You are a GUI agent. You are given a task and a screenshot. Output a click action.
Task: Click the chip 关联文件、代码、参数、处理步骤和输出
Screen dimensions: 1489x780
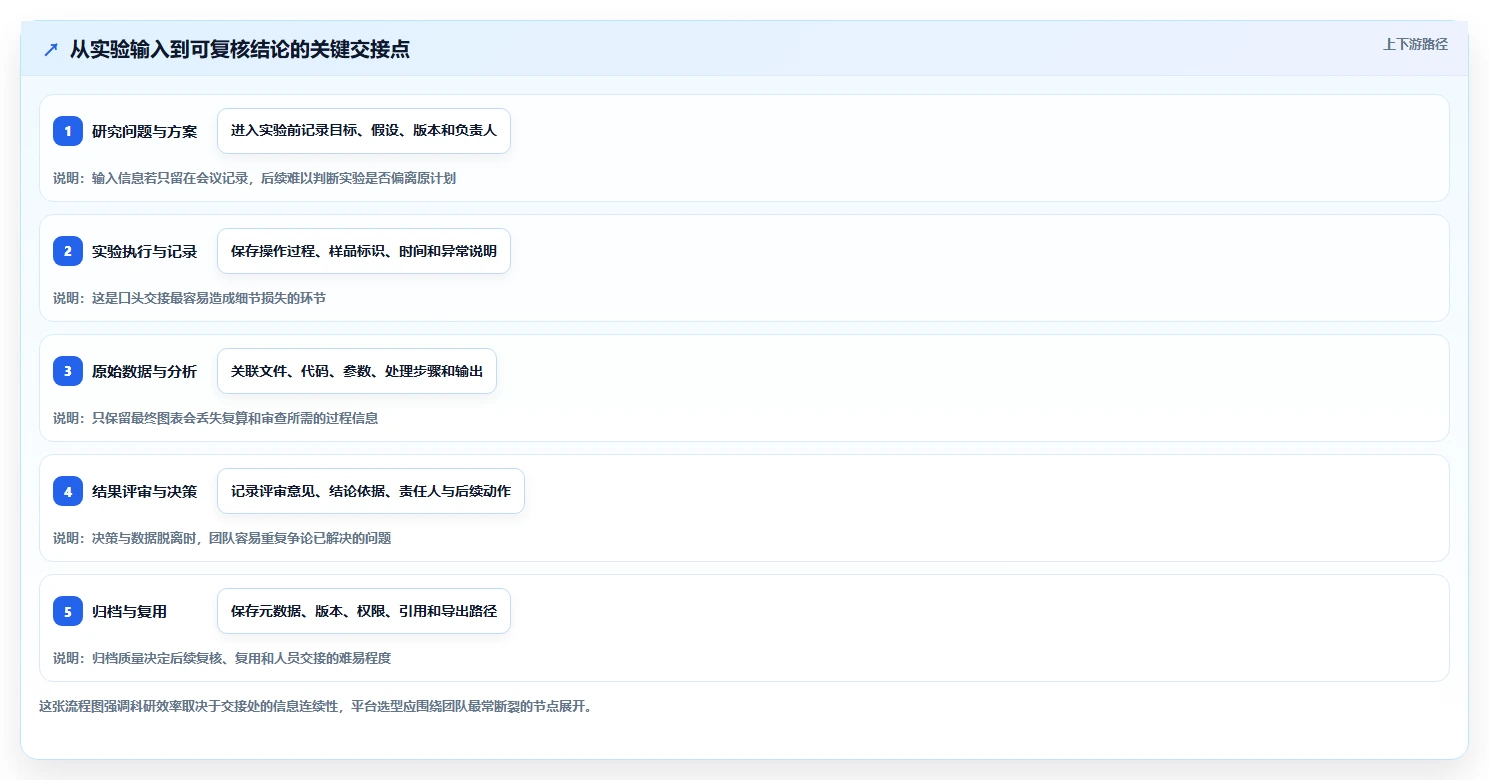(357, 371)
